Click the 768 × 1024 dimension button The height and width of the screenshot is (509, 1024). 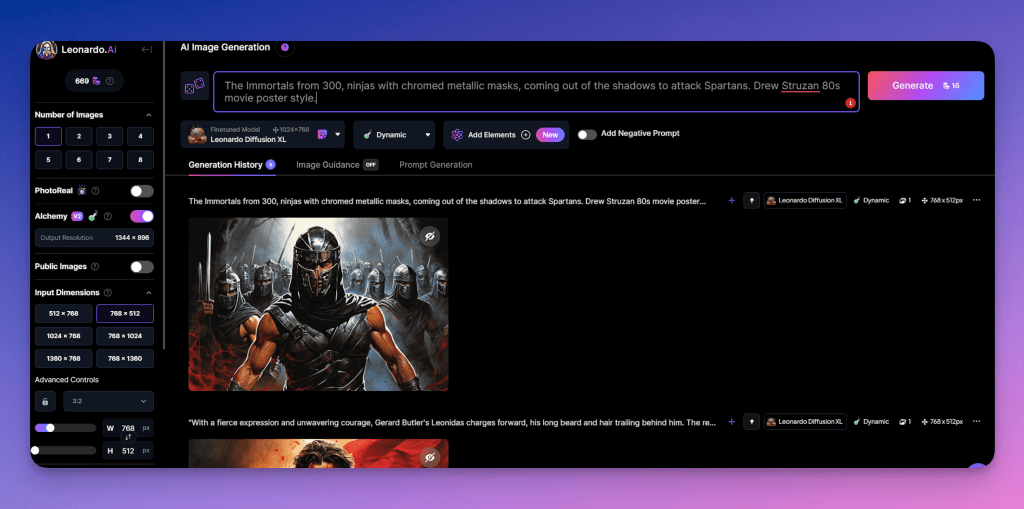(x=125, y=336)
